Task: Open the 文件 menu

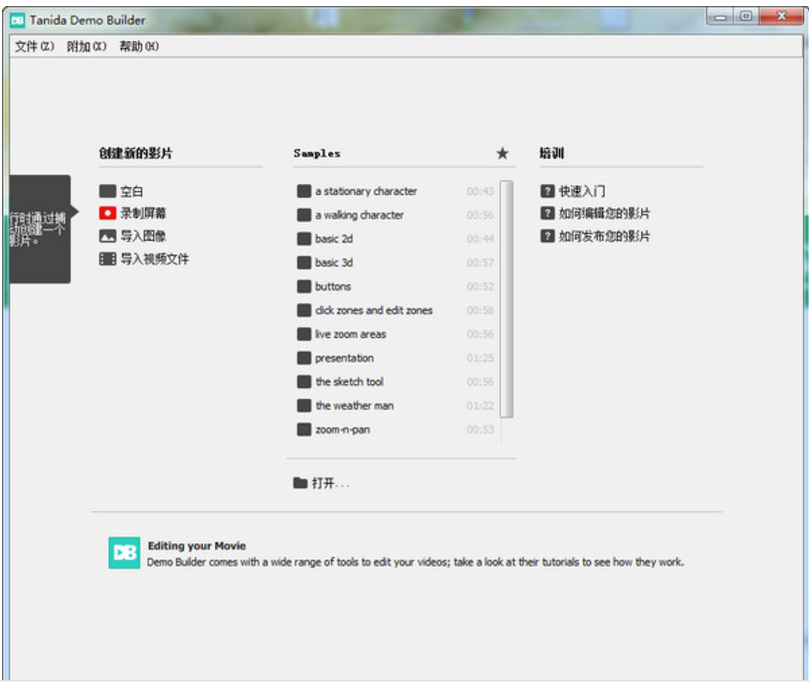Action: point(34,47)
